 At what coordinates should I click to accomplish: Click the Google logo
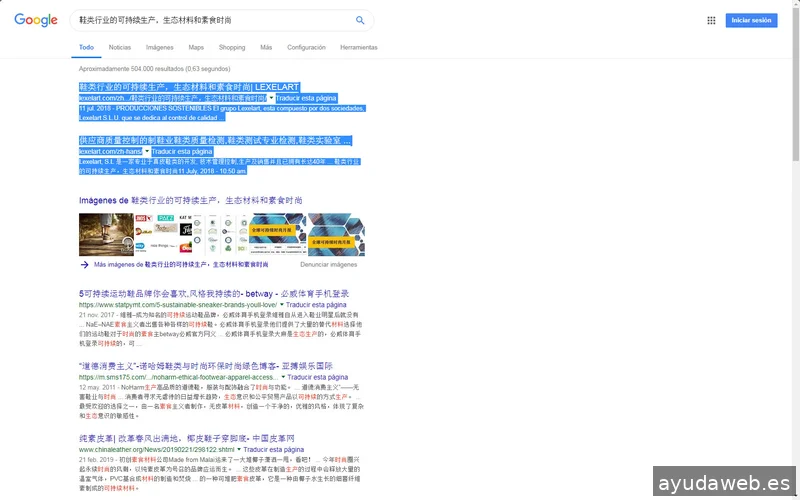[36, 20]
